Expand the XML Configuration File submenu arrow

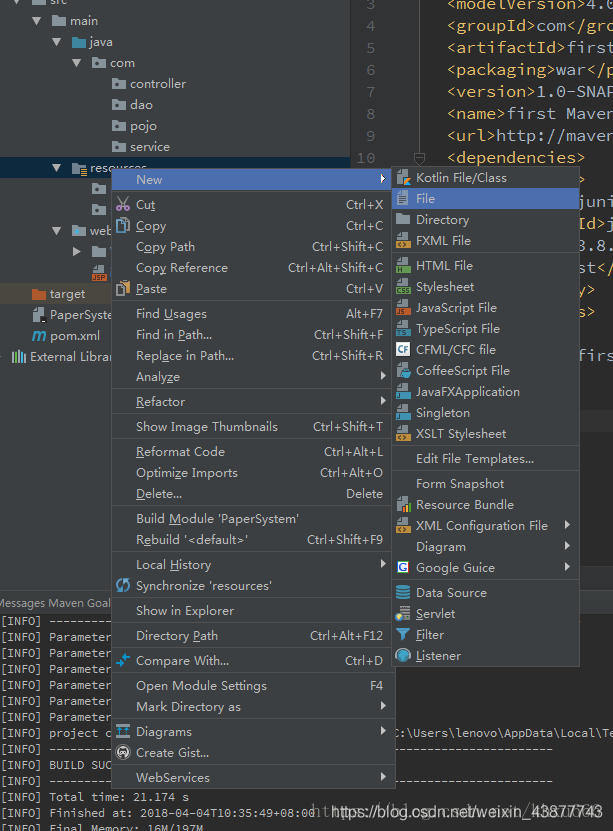click(x=567, y=526)
